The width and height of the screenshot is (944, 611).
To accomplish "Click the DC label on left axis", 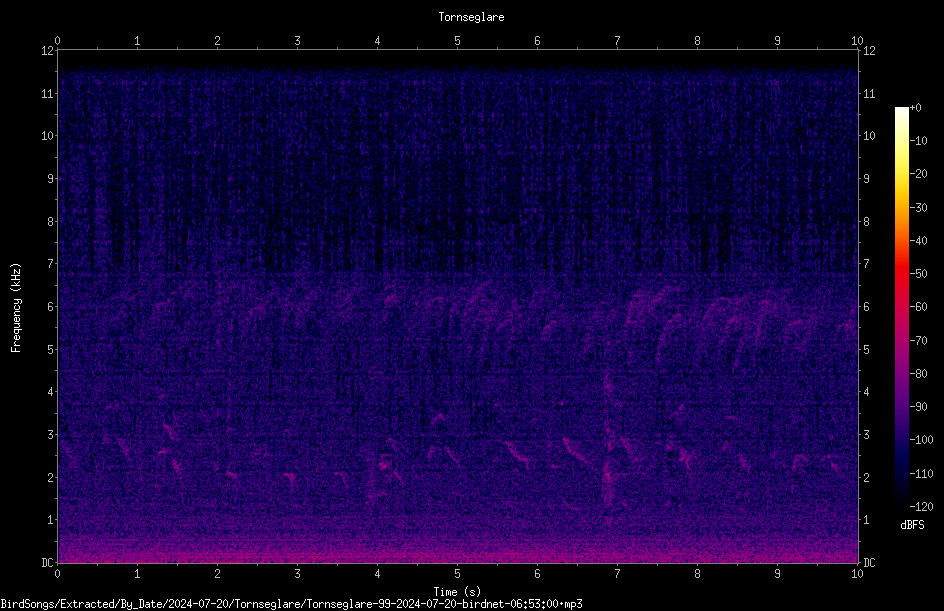I will click(x=47, y=562).
